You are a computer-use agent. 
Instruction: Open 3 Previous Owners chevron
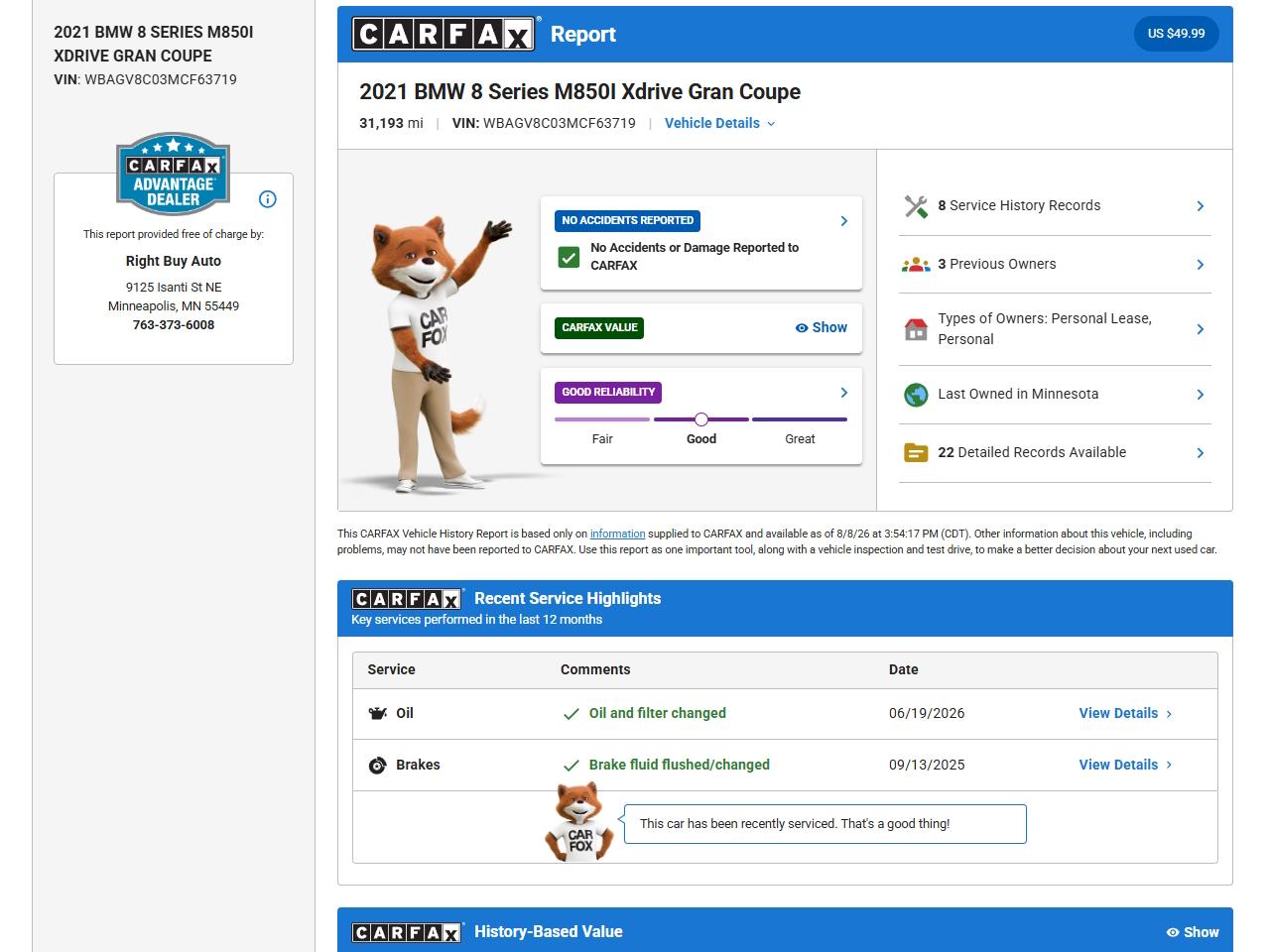(x=1201, y=265)
